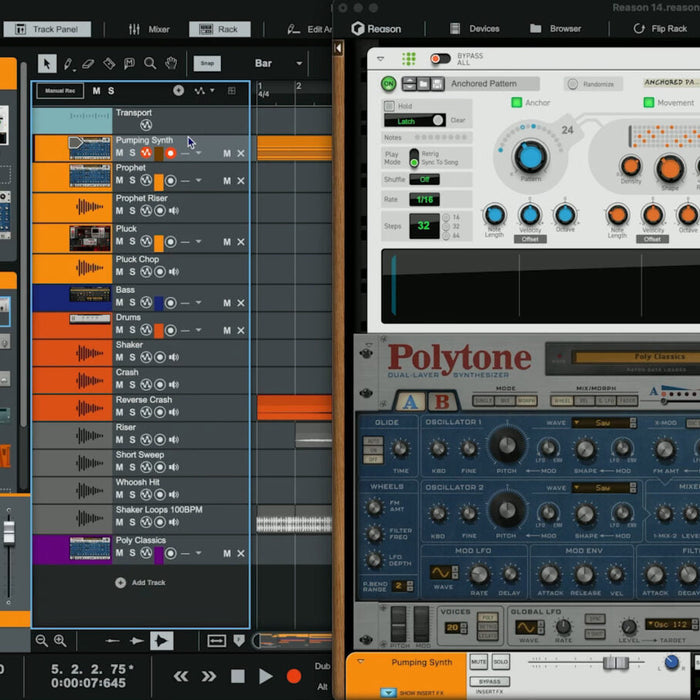Click the Play transport button

coord(265,676)
